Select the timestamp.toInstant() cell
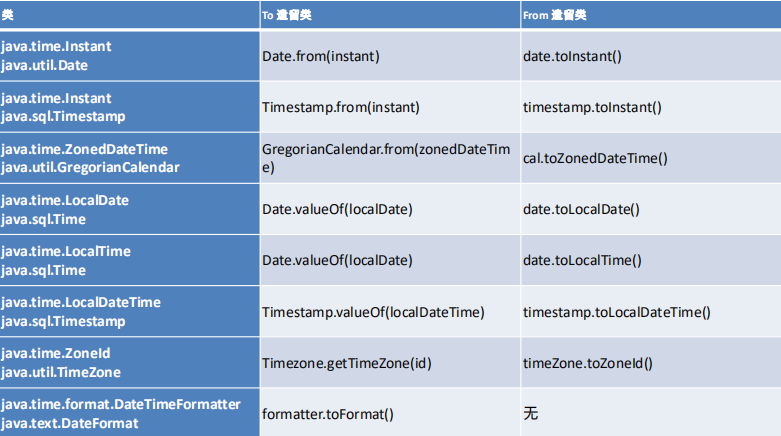 pos(651,107)
